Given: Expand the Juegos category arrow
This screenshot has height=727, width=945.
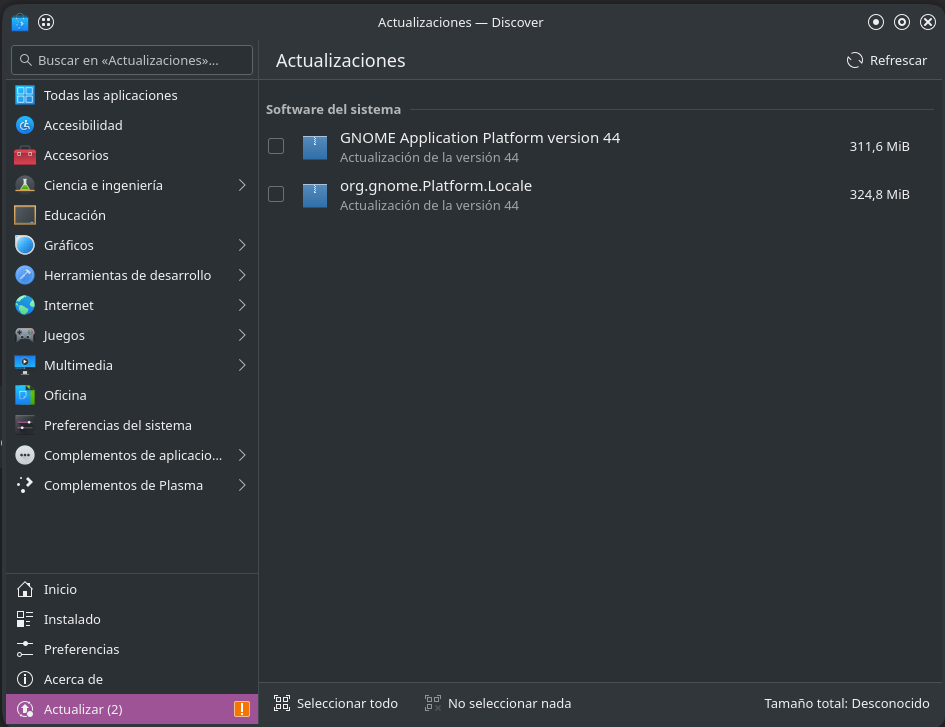Looking at the screenshot, I should click(x=242, y=335).
